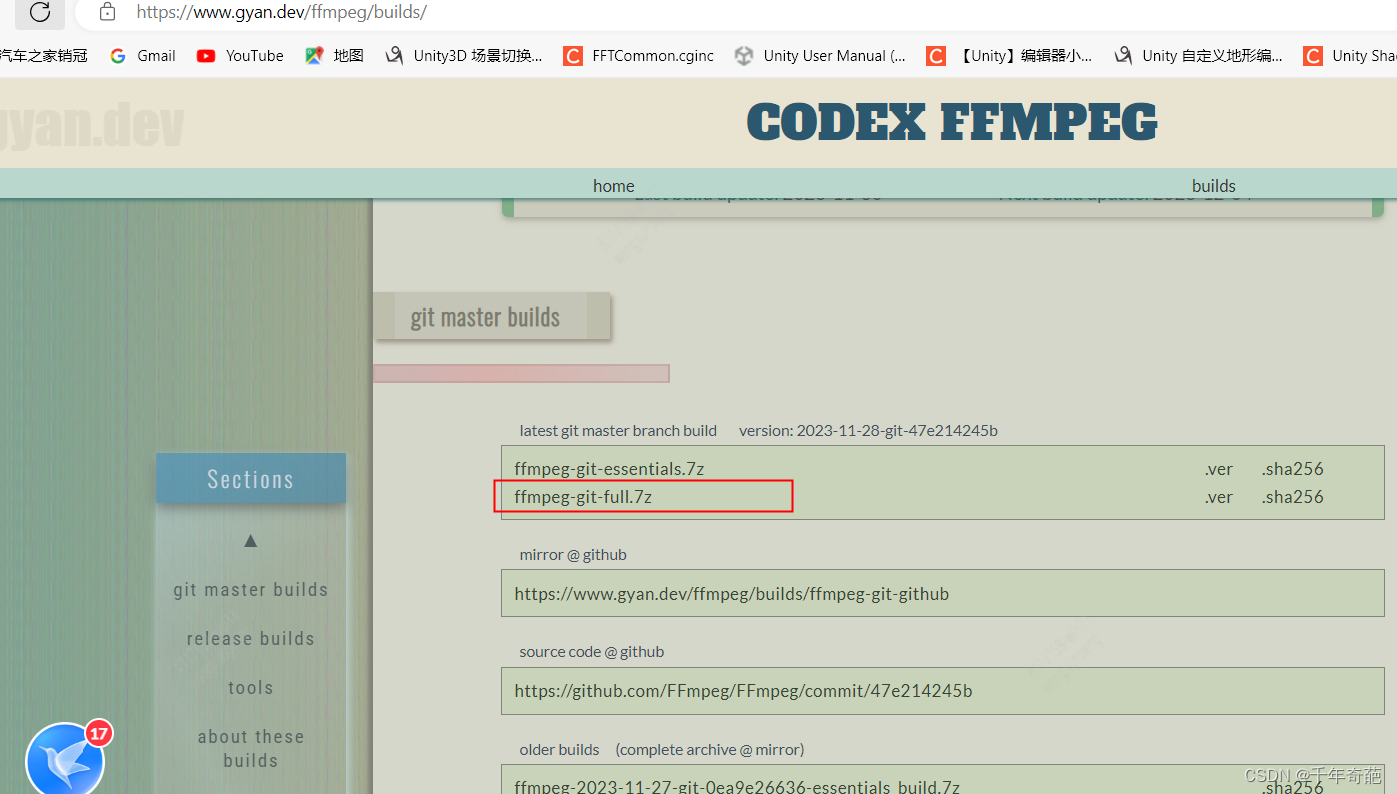The width and height of the screenshot is (1397, 794).
Task: Click the browser reload icon
Action: [40, 12]
